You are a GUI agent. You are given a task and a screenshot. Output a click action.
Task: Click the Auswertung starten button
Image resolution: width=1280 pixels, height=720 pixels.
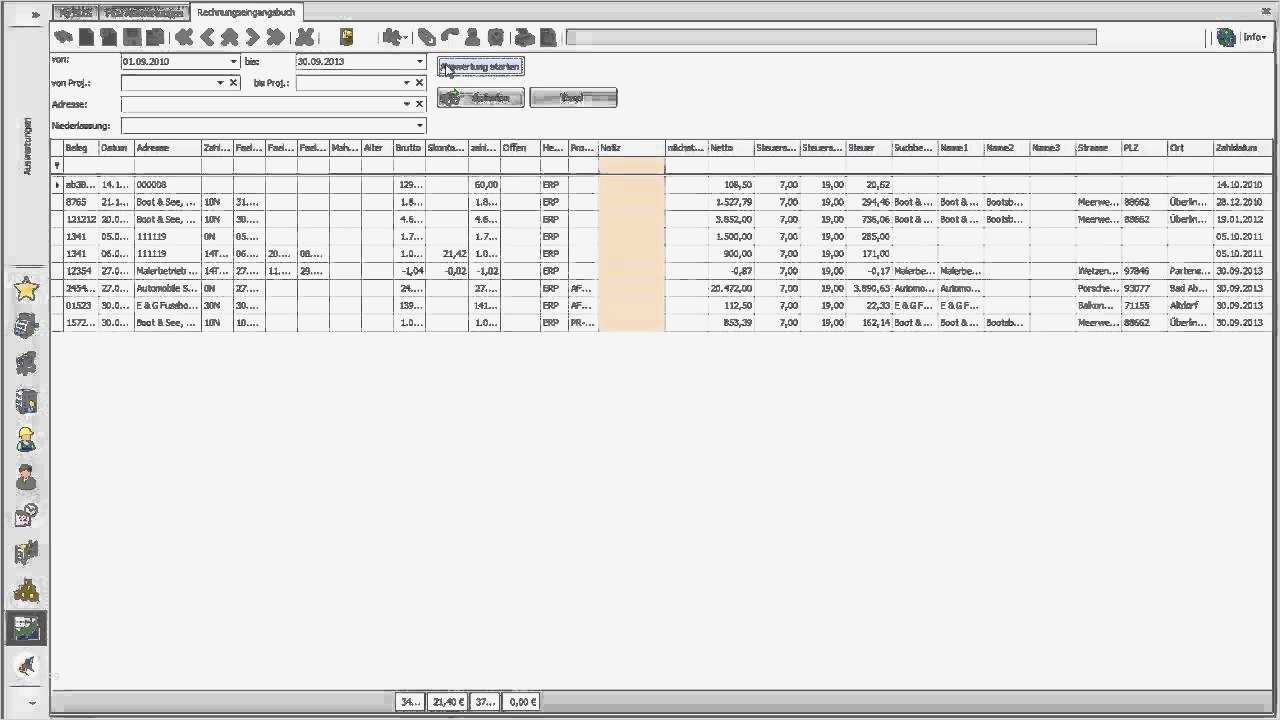(x=480, y=67)
